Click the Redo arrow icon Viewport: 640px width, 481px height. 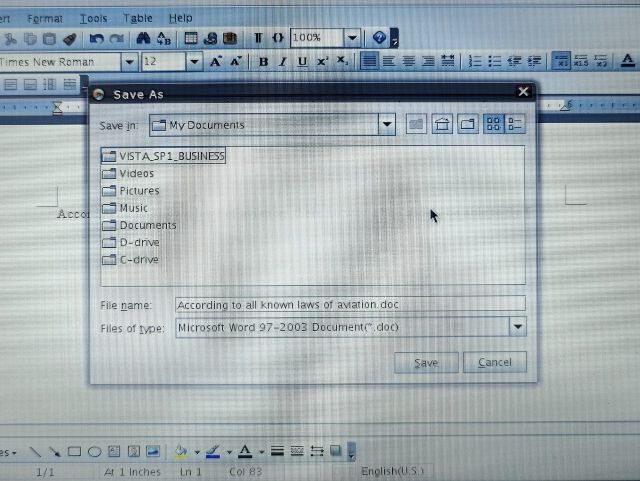tap(117, 39)
